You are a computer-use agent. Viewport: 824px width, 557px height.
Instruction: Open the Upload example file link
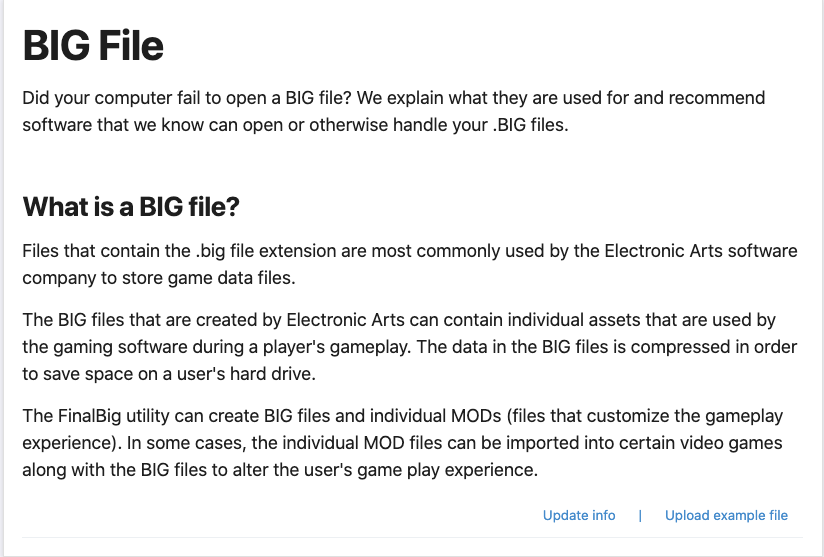726,515
